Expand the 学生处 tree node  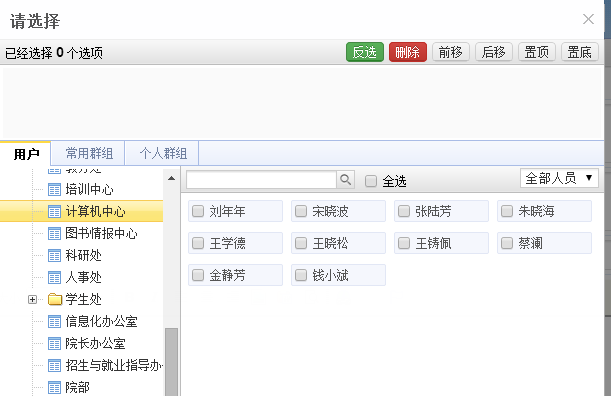pyautogui.click(x=33, y=299)
